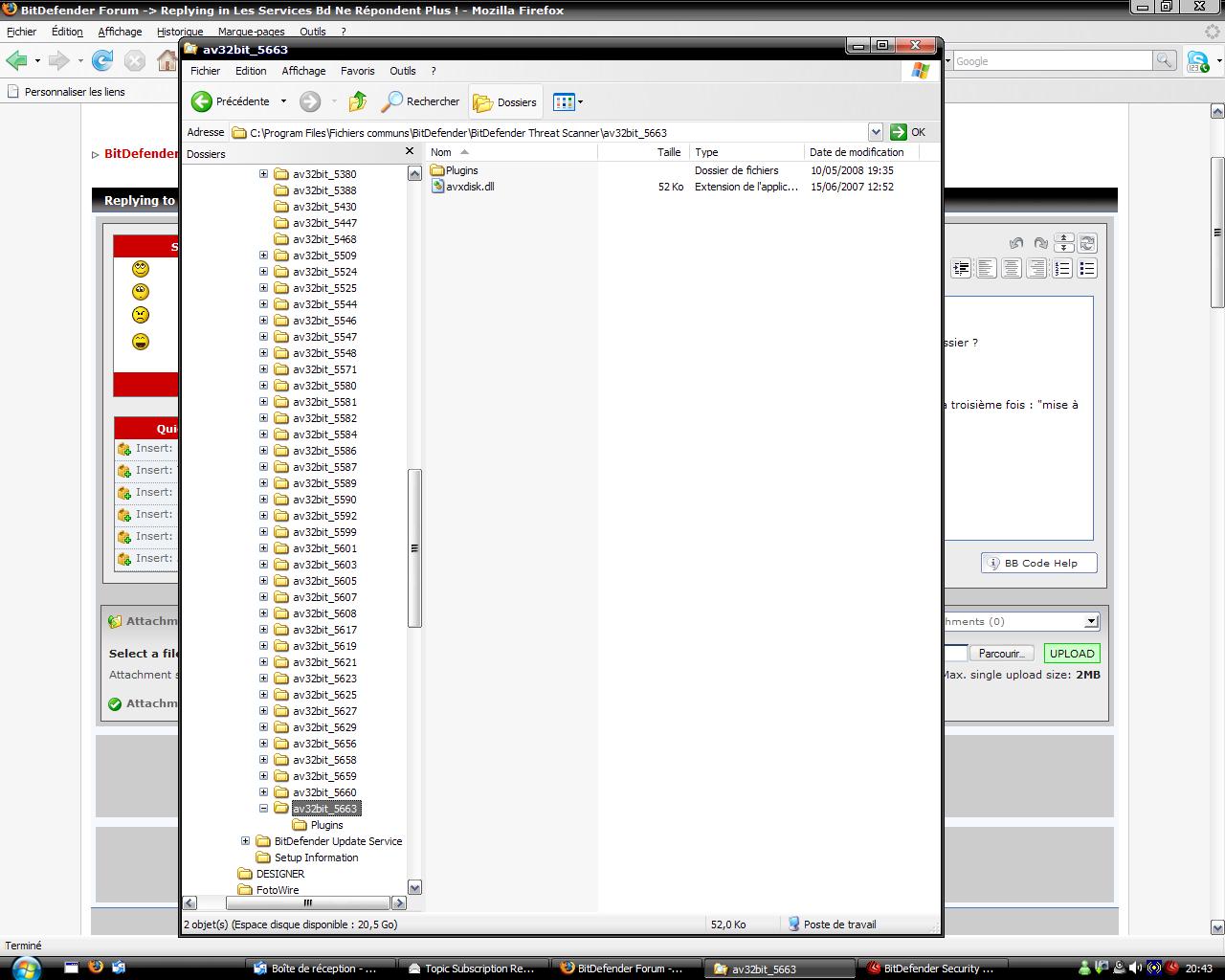
Task: Open the Fichier menu in Explorer
Action: tap(205, 71)
